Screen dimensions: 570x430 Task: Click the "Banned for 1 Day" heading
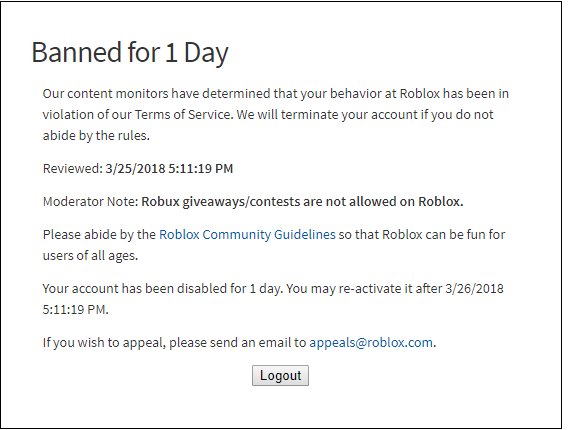coord(130,53)
